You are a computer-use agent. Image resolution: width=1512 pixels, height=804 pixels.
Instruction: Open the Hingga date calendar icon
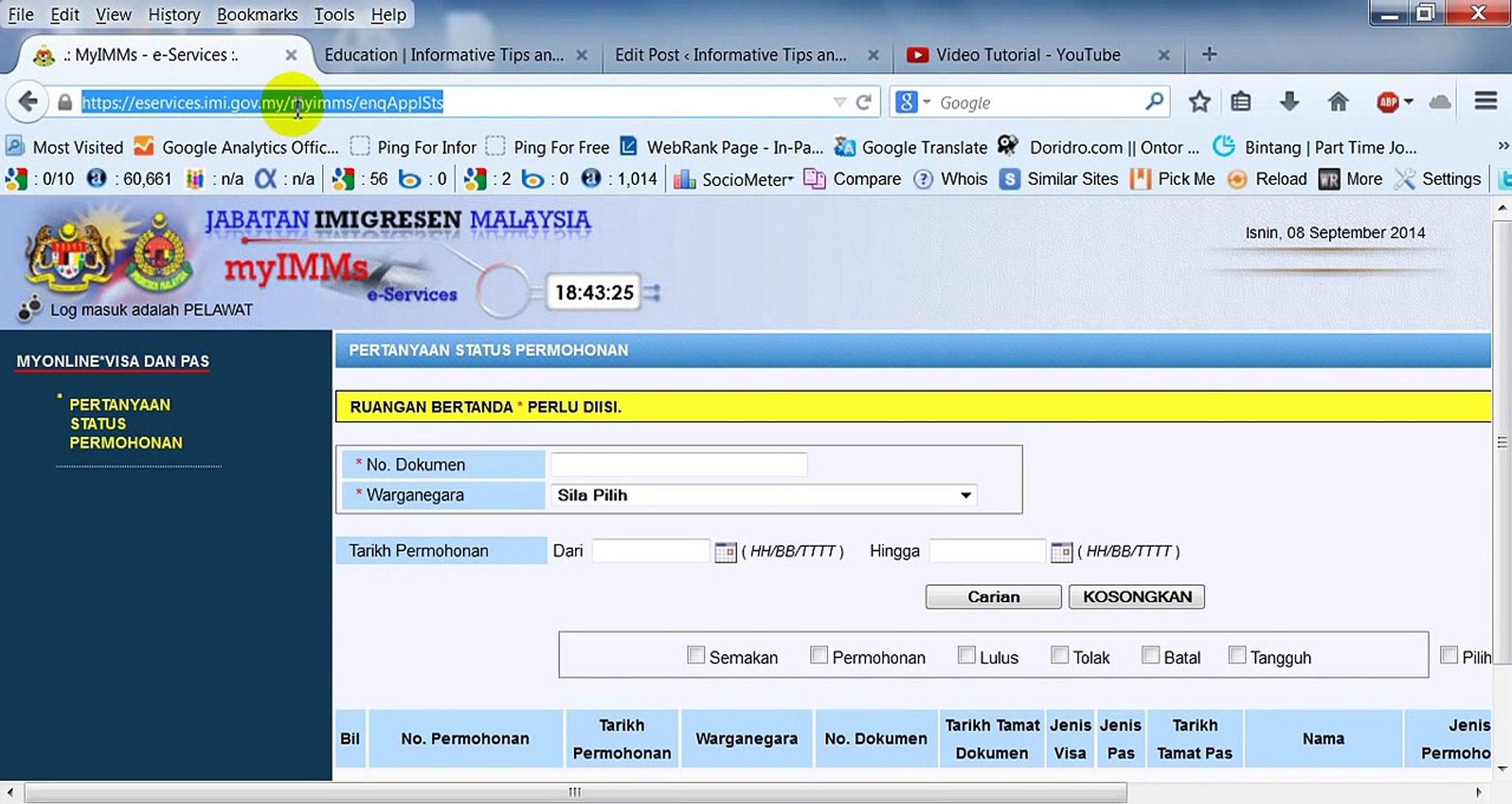1061,552
